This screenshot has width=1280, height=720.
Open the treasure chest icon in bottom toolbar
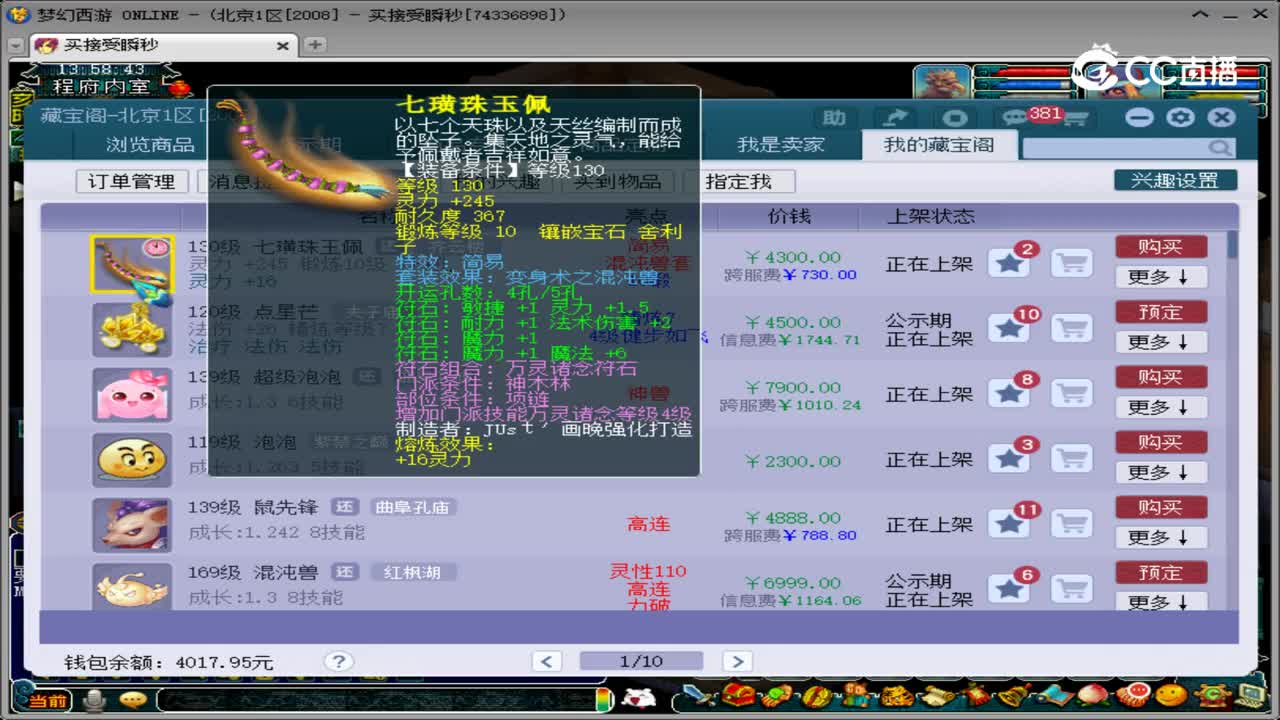coord(738,696)
